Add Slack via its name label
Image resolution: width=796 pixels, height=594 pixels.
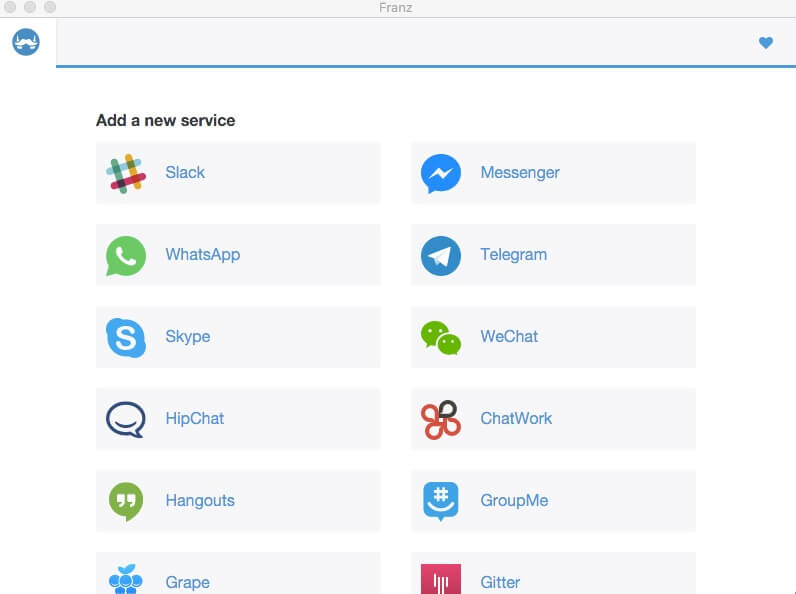coord(185,173)
